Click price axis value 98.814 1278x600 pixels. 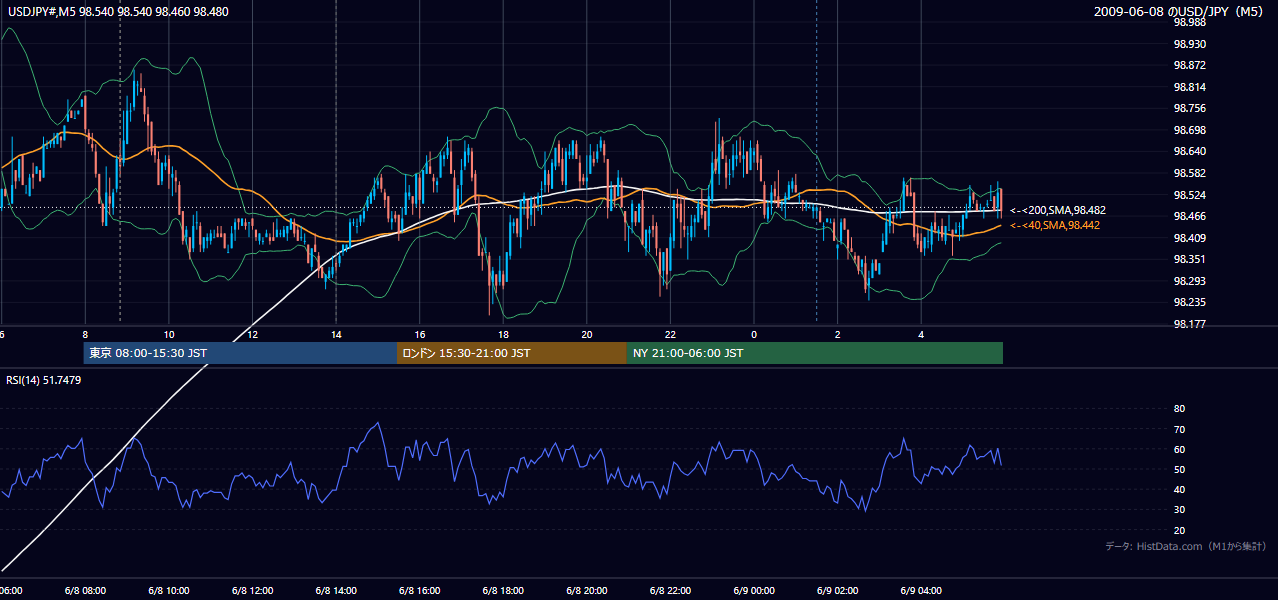click(x=1190, y=87)
